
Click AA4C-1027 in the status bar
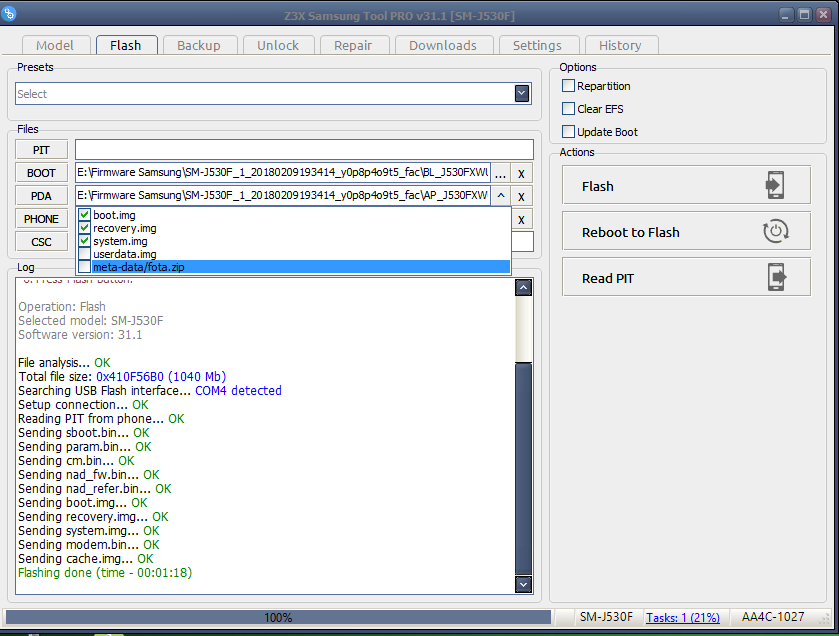[x=773, y=617]
